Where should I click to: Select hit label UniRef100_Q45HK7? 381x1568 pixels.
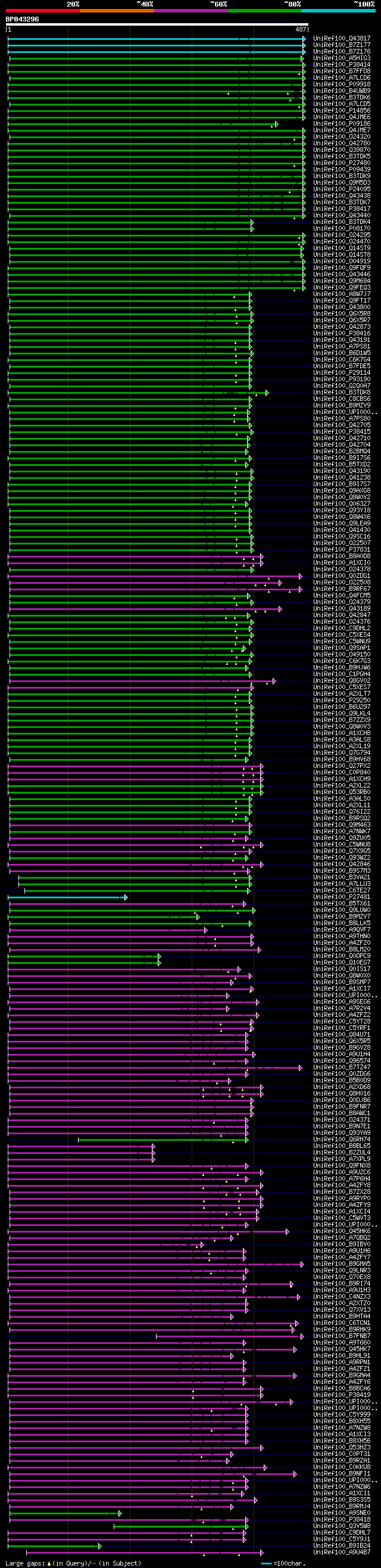click(x=342, y=1349)
